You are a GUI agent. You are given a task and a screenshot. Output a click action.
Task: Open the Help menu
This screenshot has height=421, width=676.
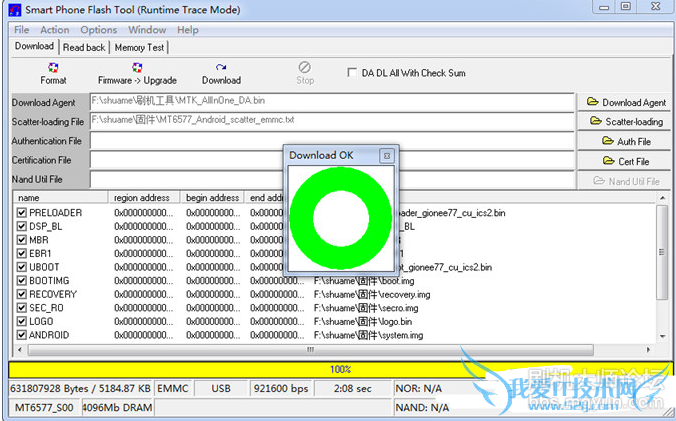click(188, 30)
